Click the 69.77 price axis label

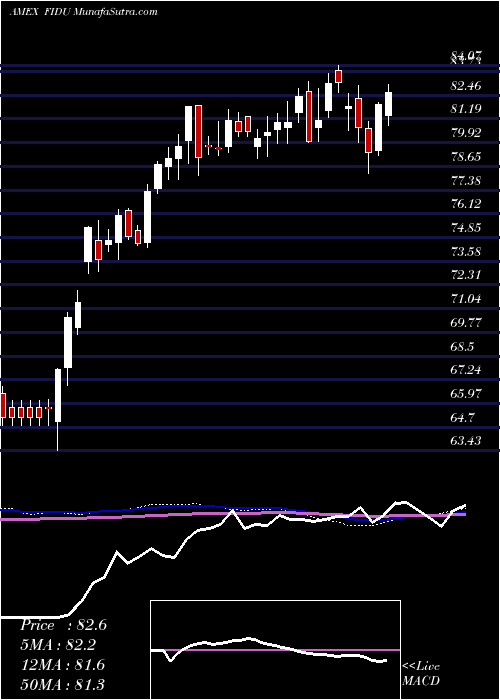(x=466, y=323)
